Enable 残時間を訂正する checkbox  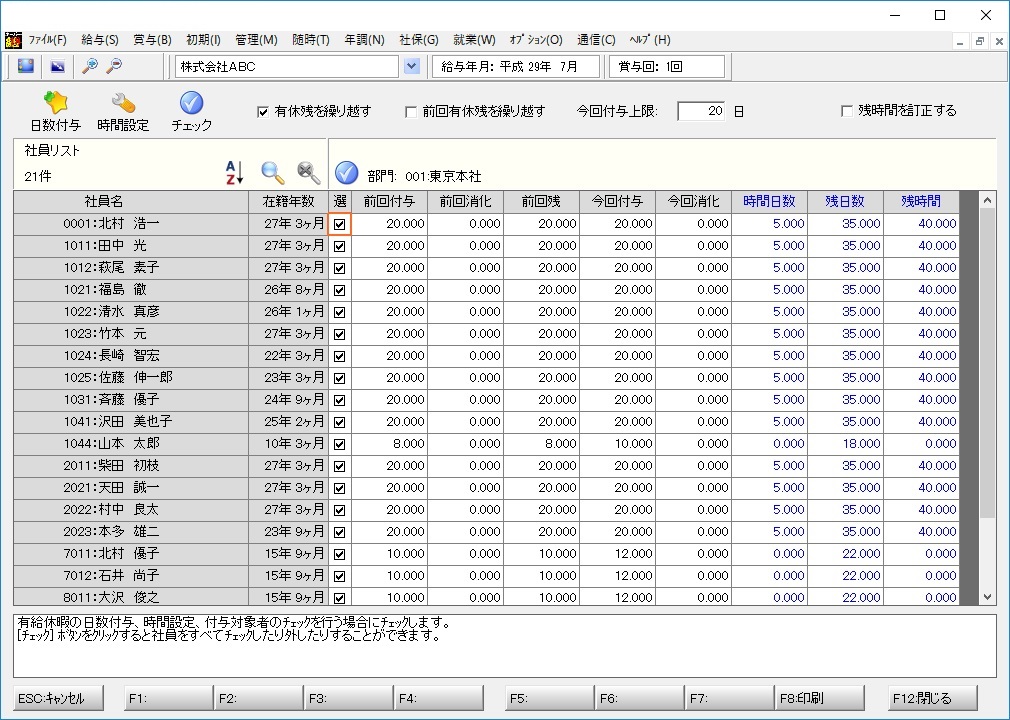point(847,111)
